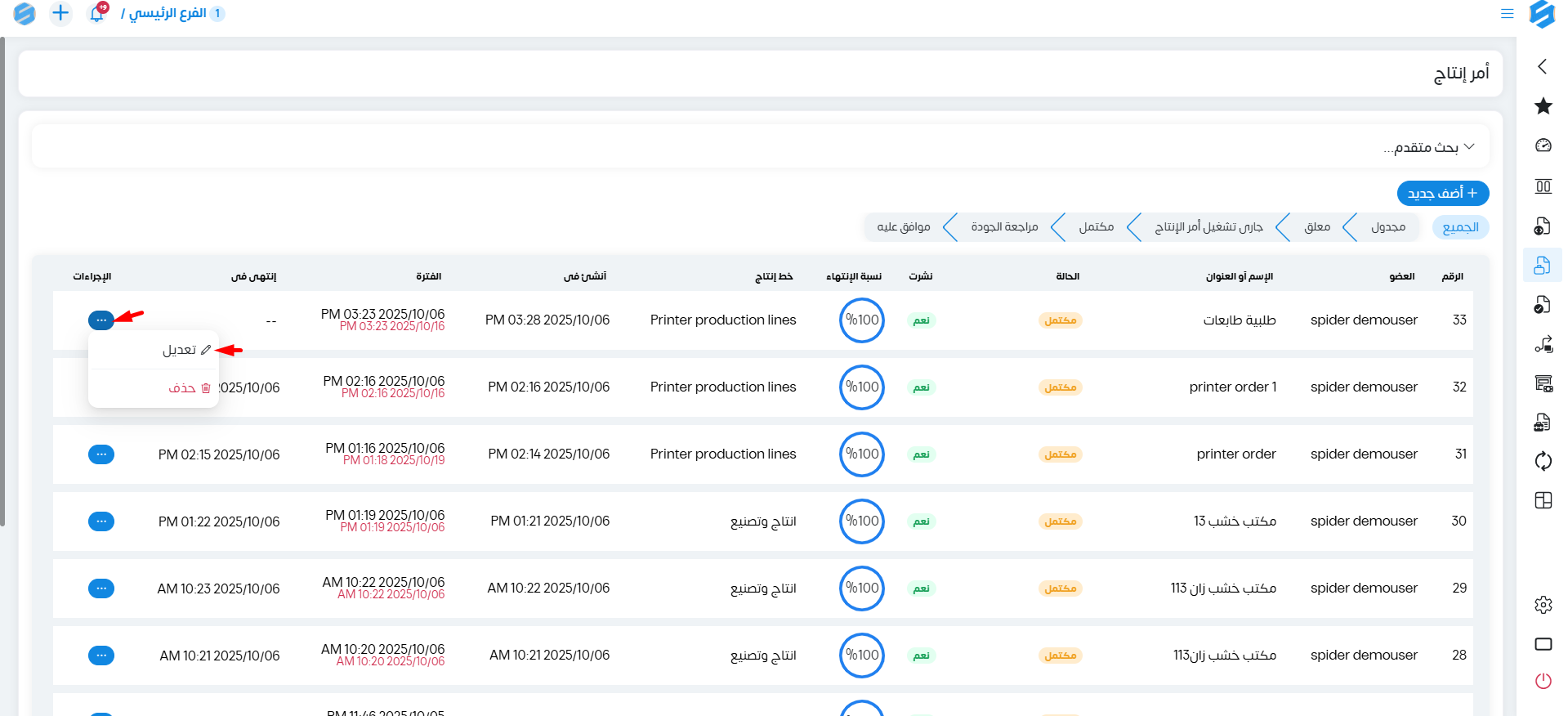Open the dashboard gauge icon in sidebar
The height and width of the screenshot is (716, 1568).
(1543, 145)
